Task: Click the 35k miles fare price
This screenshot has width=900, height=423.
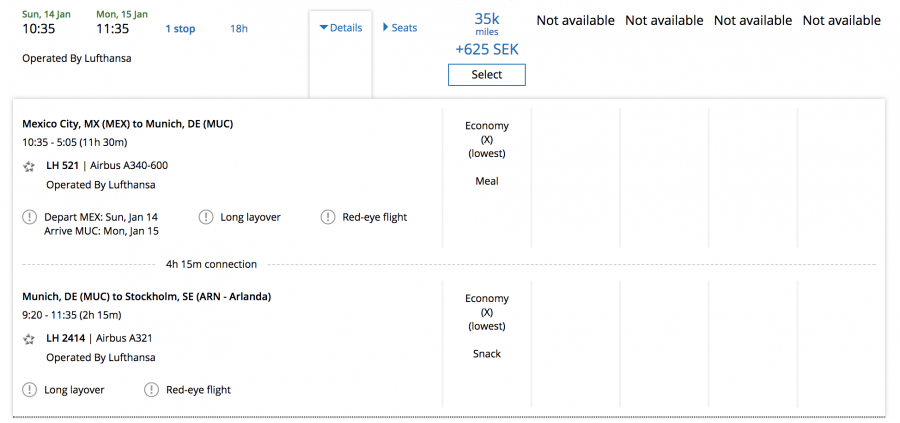Action: 486,20
